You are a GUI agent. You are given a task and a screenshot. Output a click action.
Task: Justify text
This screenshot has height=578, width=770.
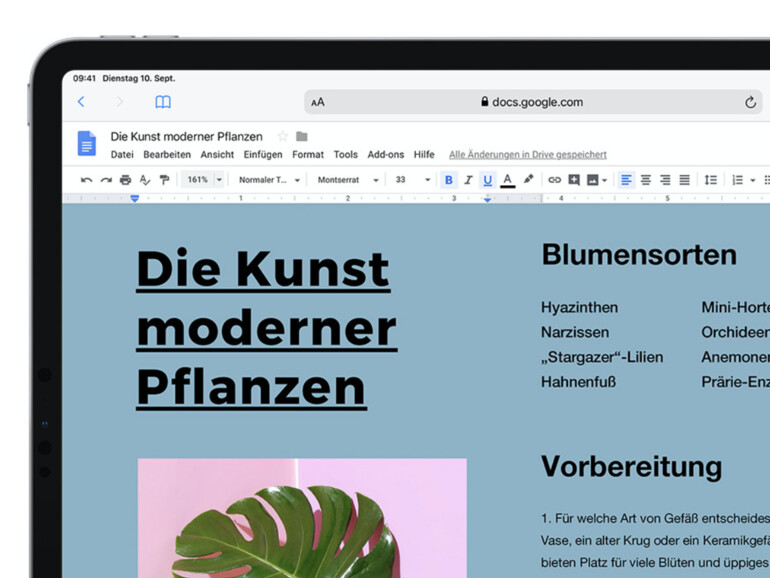tap(684, 180)
